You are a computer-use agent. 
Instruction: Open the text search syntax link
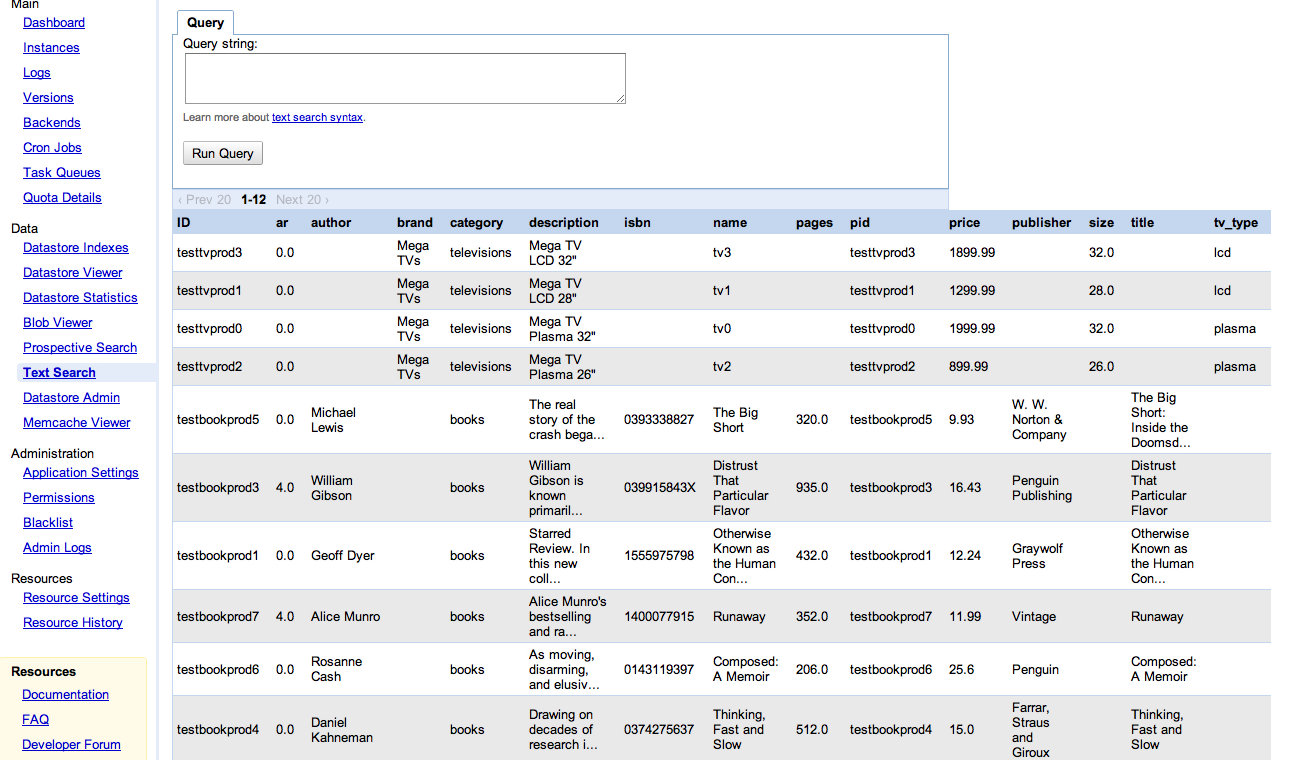[x=317, y=118]
